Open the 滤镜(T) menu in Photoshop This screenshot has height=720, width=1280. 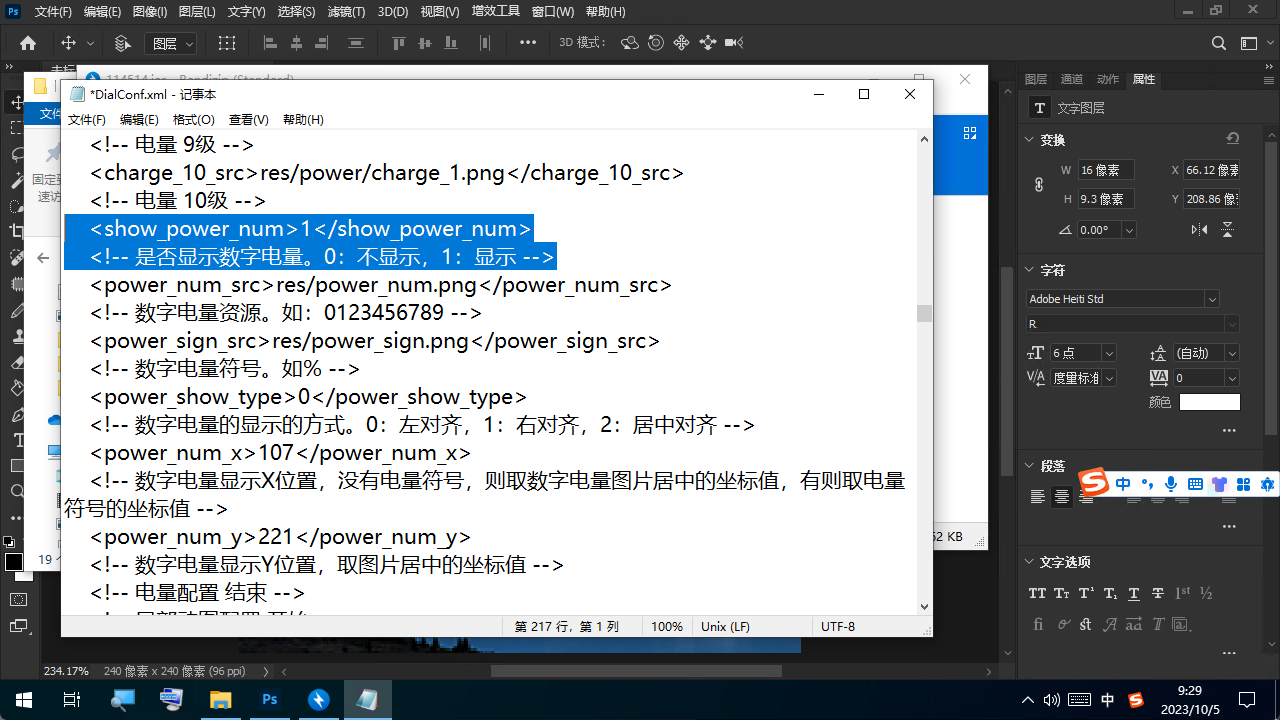[346, 12]
